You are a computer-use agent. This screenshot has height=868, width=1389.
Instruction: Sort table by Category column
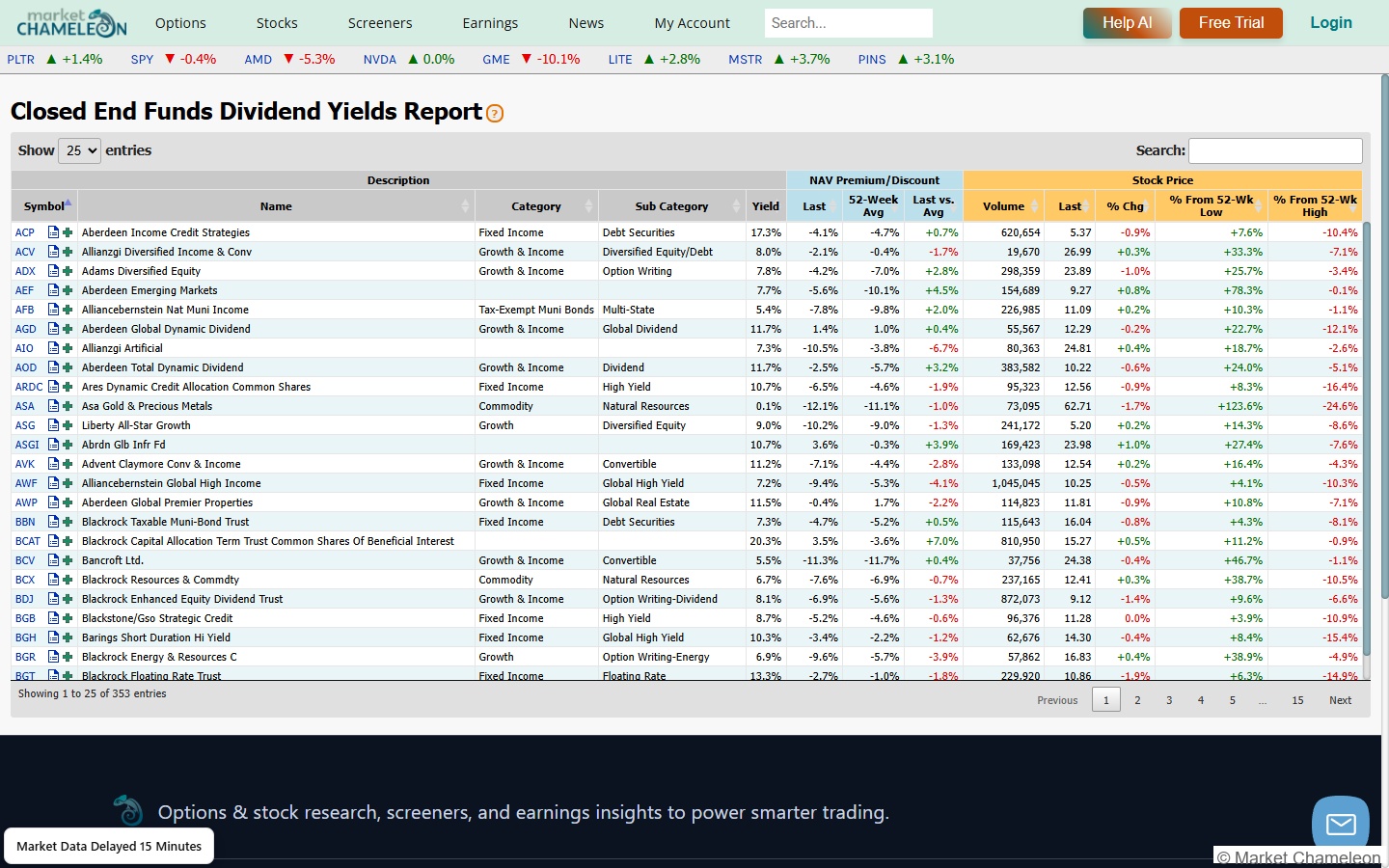pyautogui.click(x=536, y=206)
